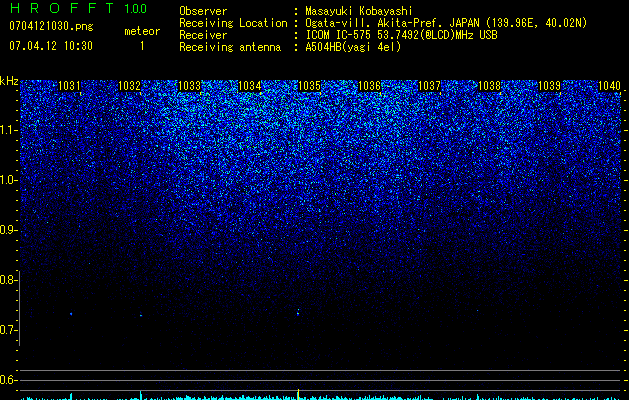Click the Ogata-vill. Akita-Pref. JAPAN location text
629x400 pixels.
[446, 23]
